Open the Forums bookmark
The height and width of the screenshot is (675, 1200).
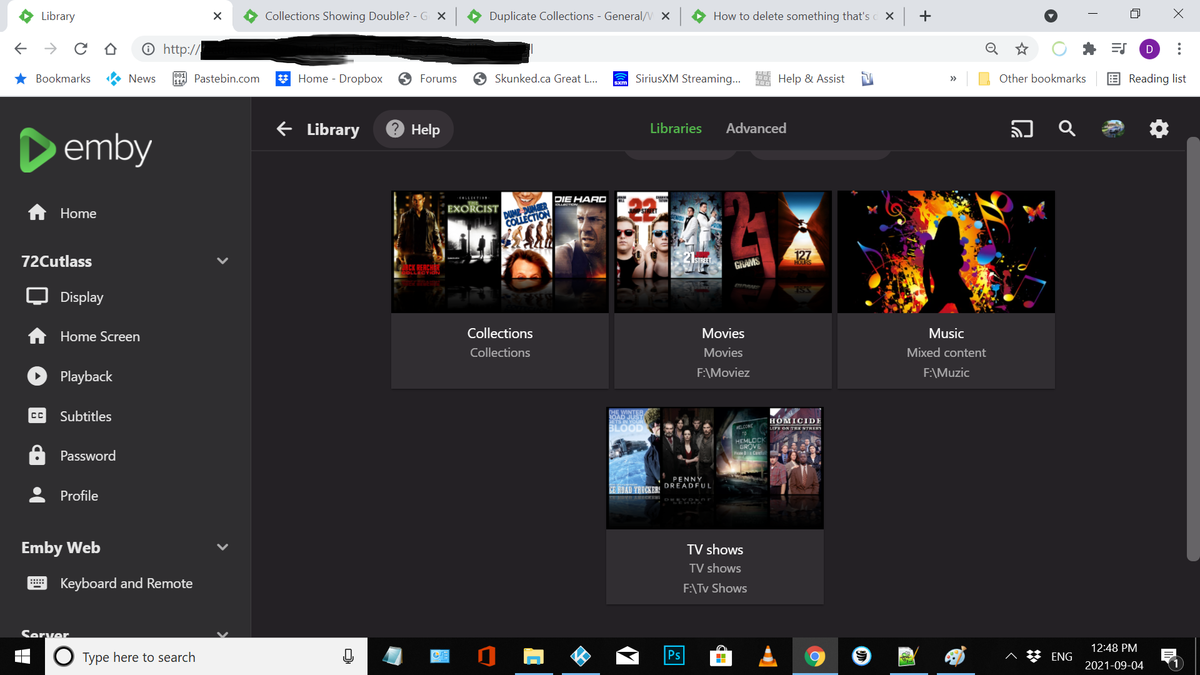(x=427, y=79)
